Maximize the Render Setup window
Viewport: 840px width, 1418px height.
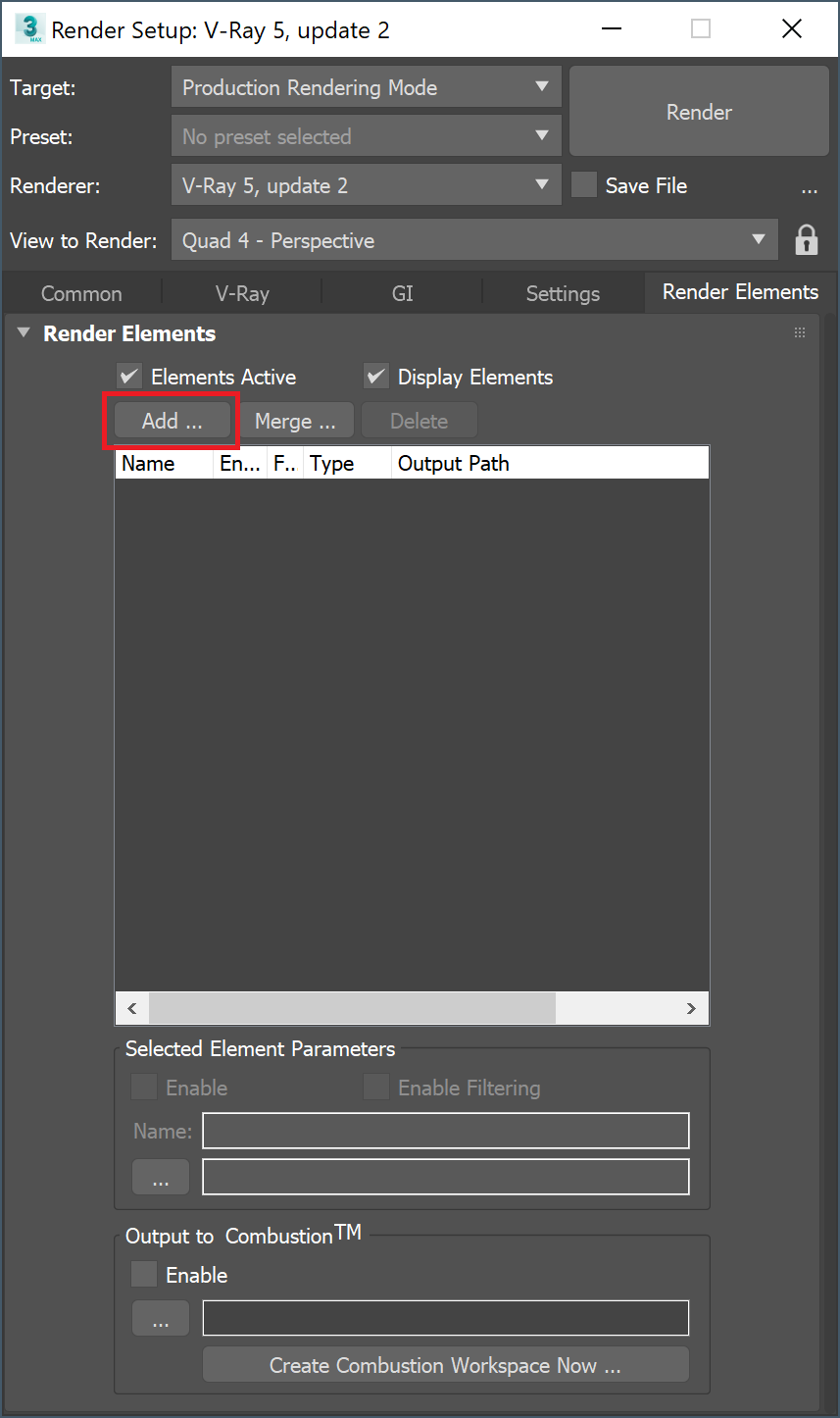(x=700, y=29)
